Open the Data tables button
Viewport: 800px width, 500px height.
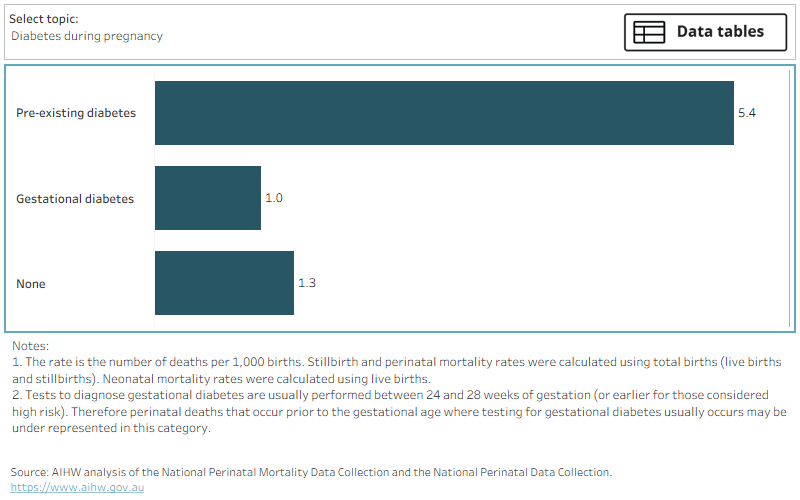point(706,32)
